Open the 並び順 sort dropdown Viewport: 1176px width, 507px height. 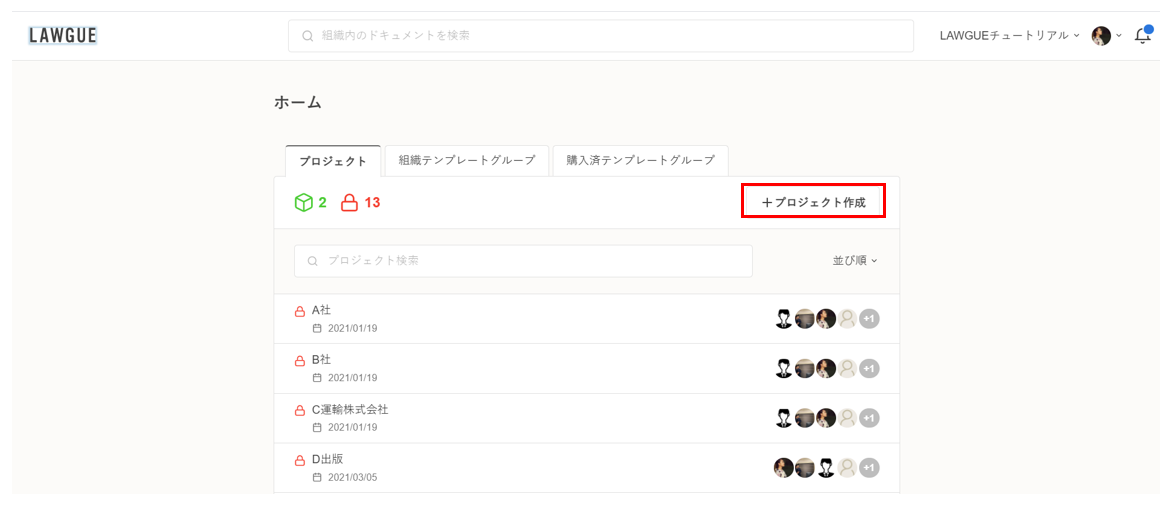[854, 261]
